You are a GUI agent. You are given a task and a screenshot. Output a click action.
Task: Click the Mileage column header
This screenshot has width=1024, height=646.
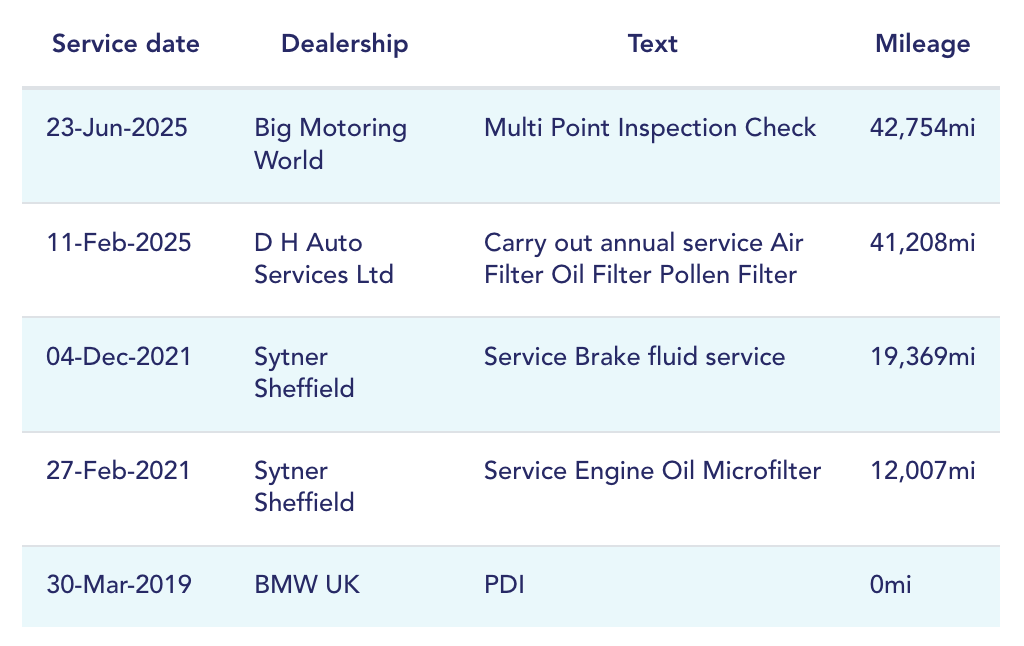coord(922,44)
